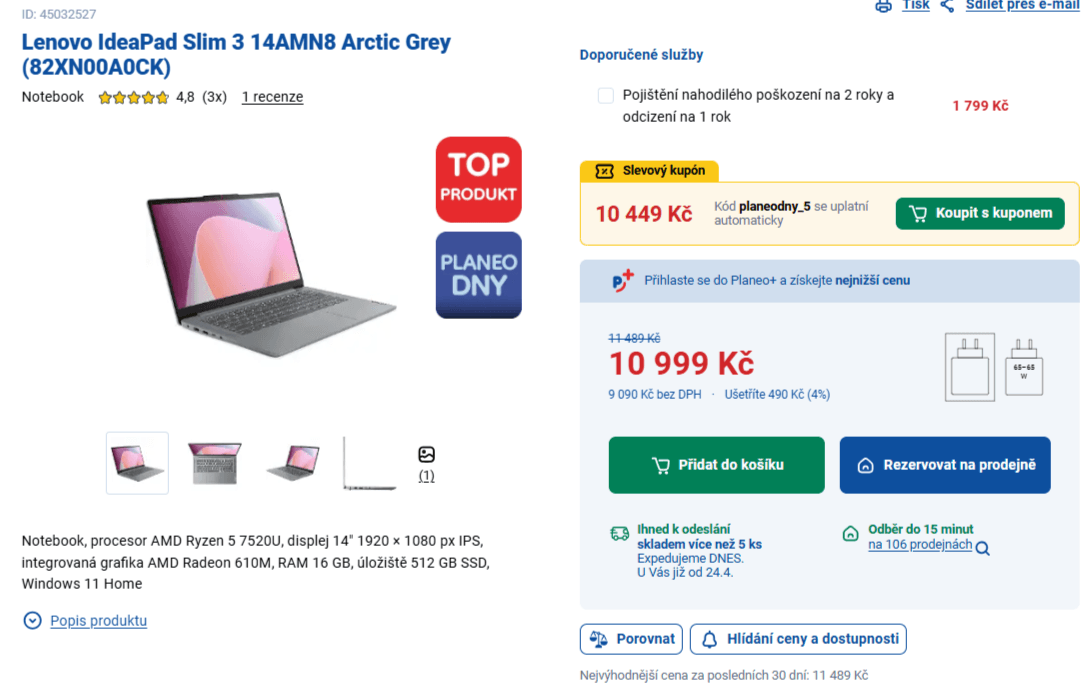Click the cart icon on Přidat do košíku

tap(660, 465)
